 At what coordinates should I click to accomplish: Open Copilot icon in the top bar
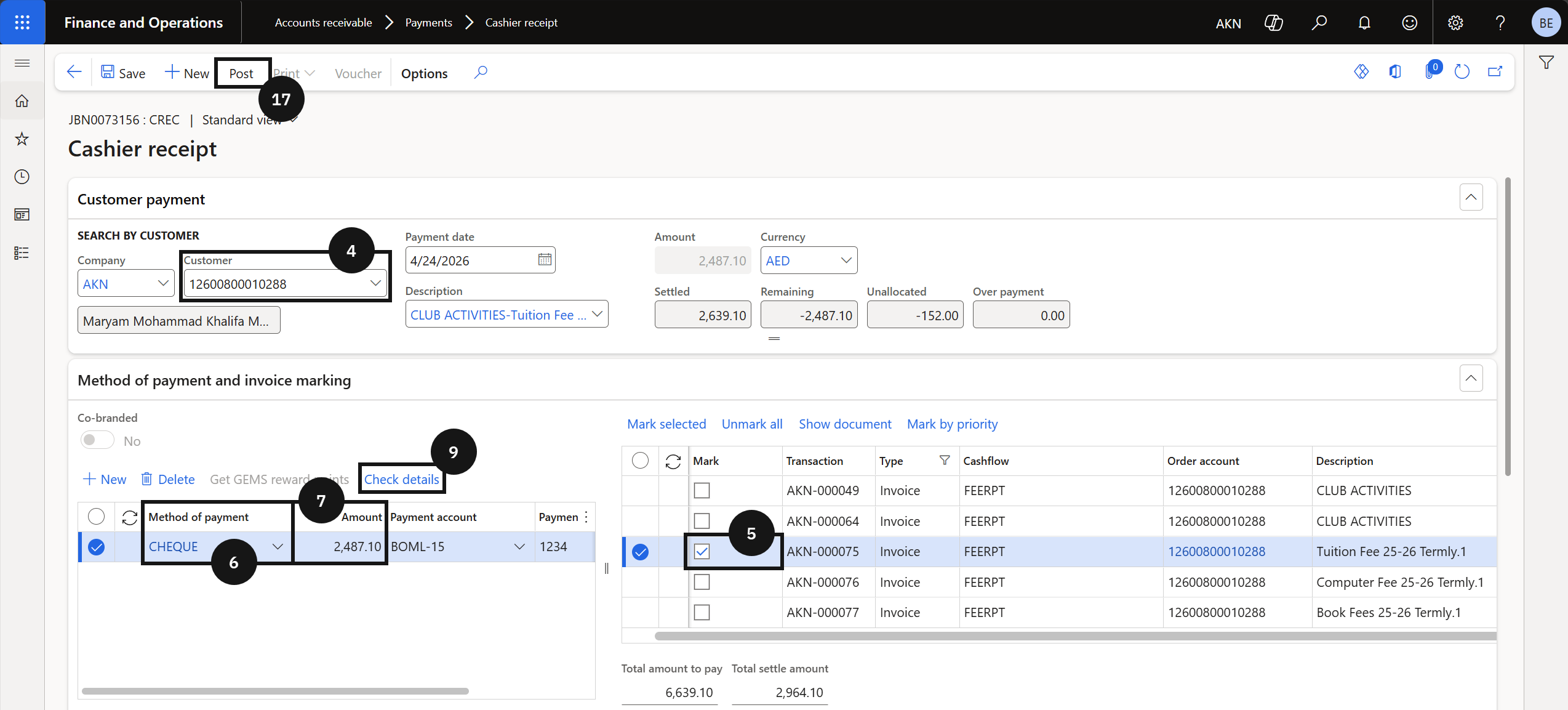(x=1273, y=23)
